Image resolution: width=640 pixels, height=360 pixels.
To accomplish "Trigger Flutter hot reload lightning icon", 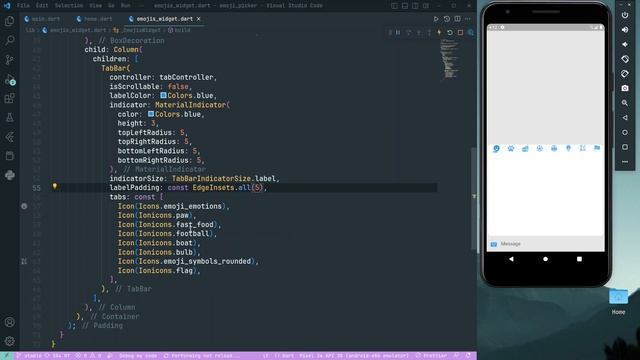I will click(x=439, y=32).
